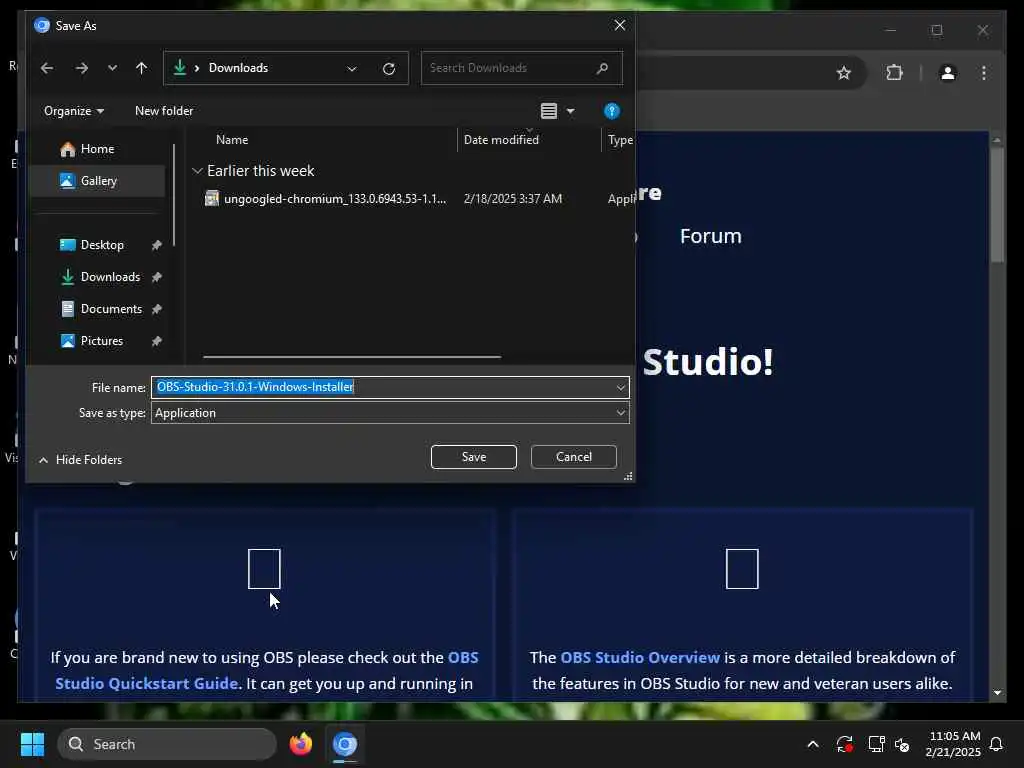Screen dimensions: 1024x768
Task: Click the browser page vertical scrollbar
Action: (997, 204)
